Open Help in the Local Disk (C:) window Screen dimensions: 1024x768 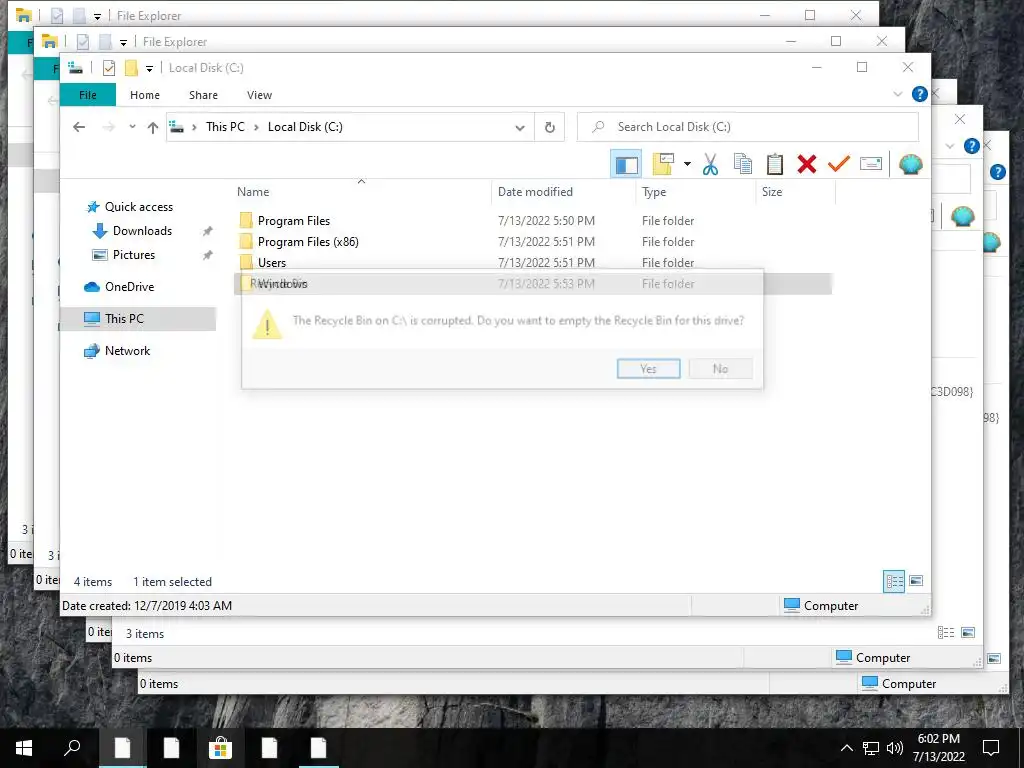[x=920, y=94]
